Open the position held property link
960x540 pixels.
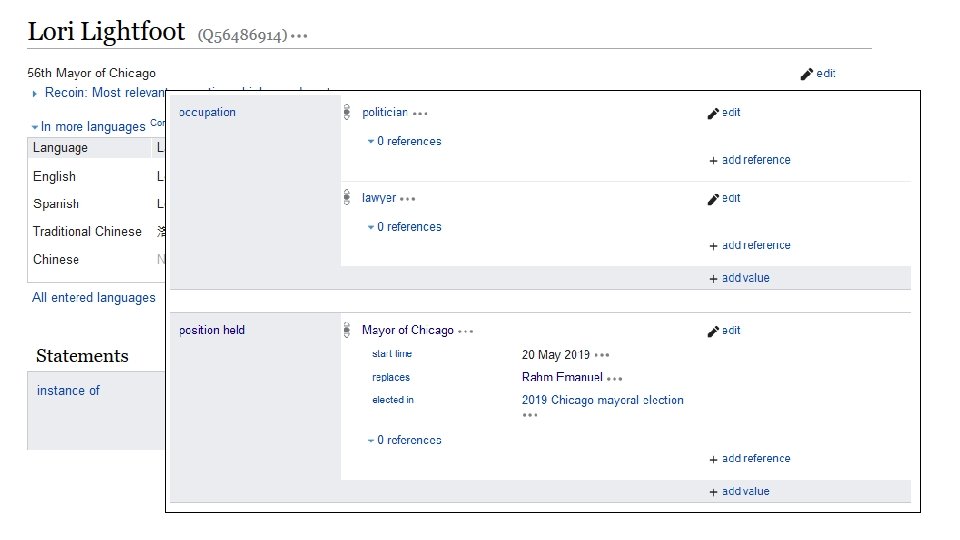point(212,330)
